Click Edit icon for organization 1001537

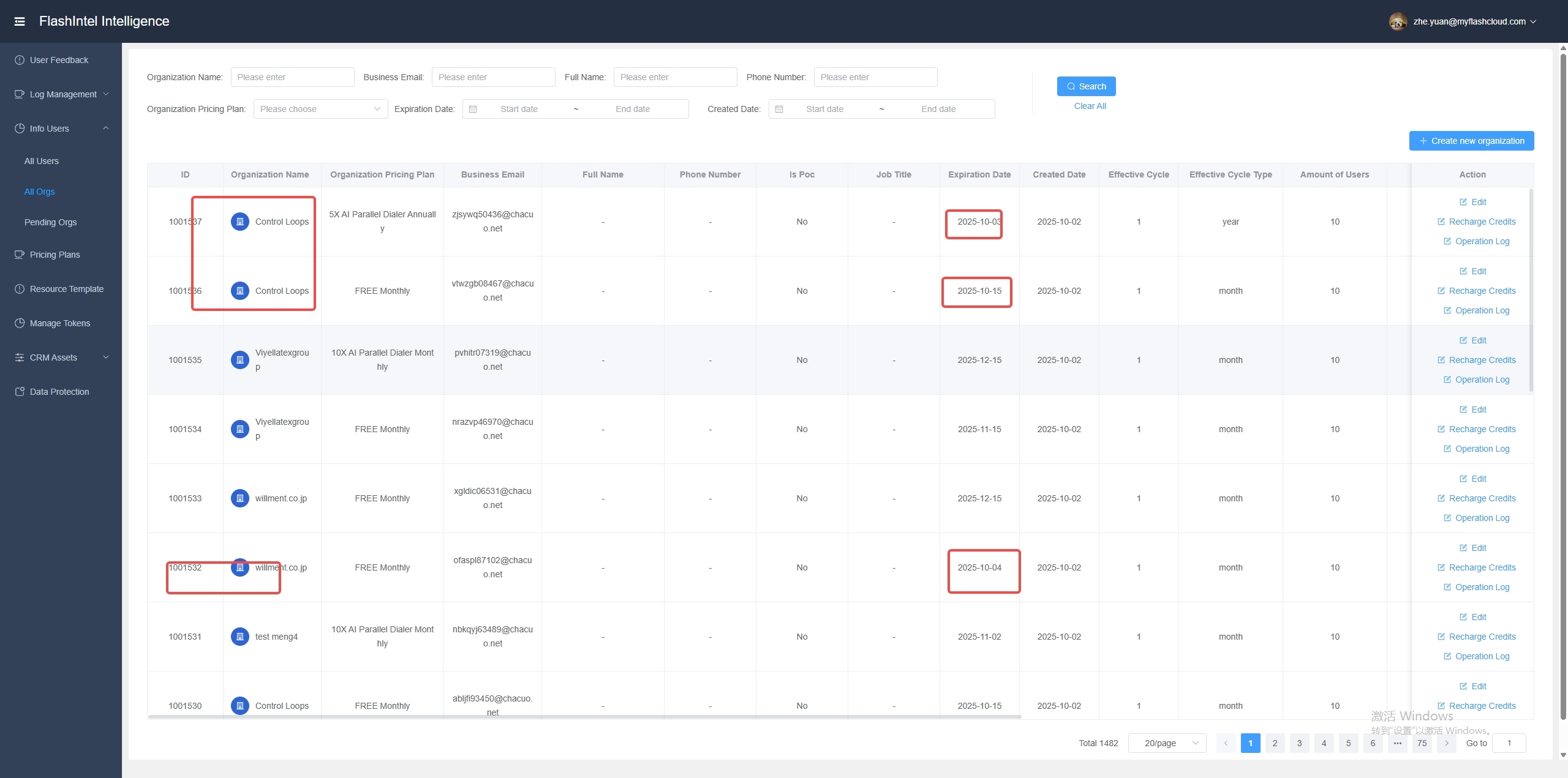[1463, 202]
